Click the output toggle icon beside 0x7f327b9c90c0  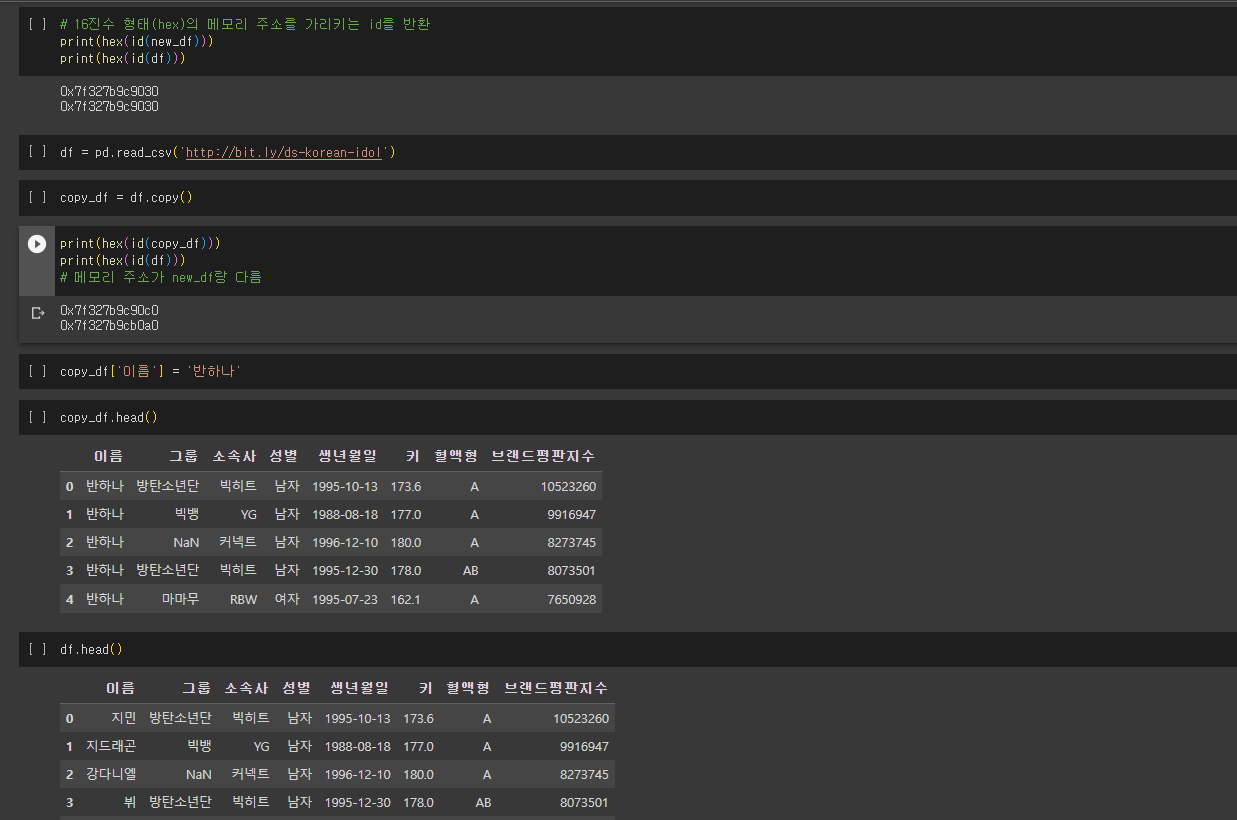coord(38,313)
